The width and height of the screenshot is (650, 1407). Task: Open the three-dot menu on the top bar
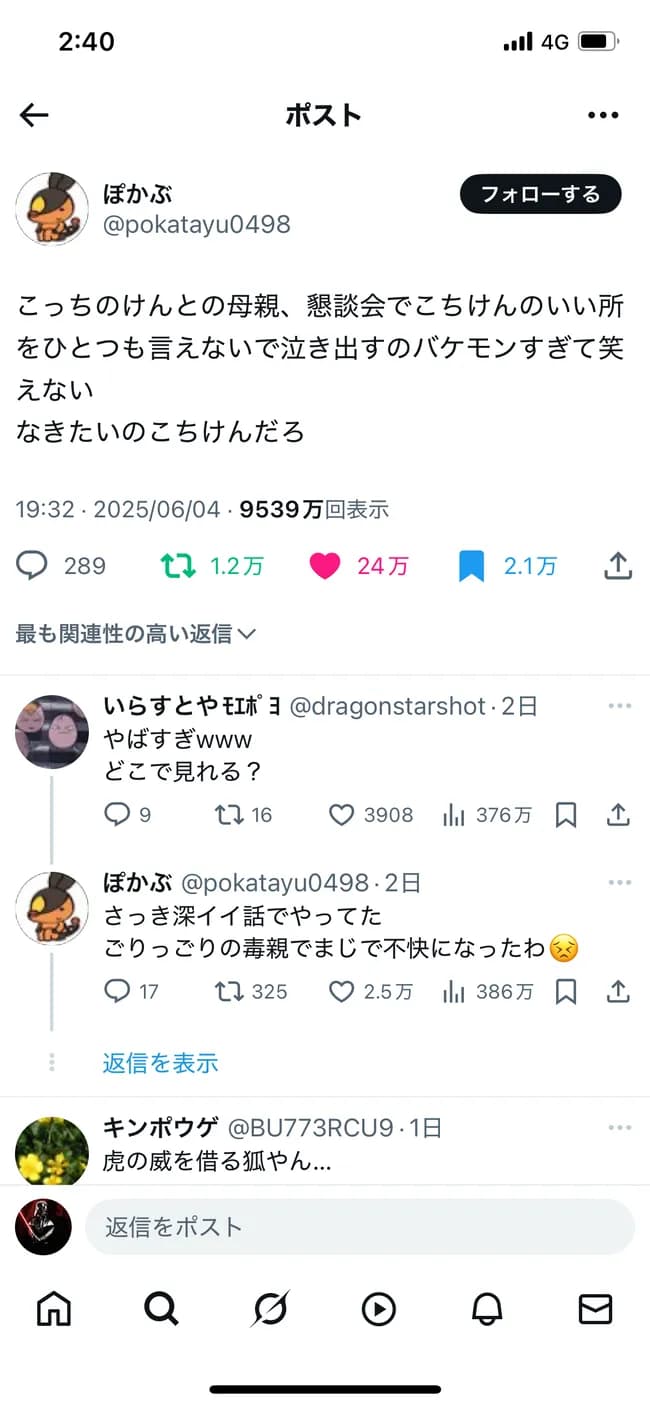click(x=603, y=114)
